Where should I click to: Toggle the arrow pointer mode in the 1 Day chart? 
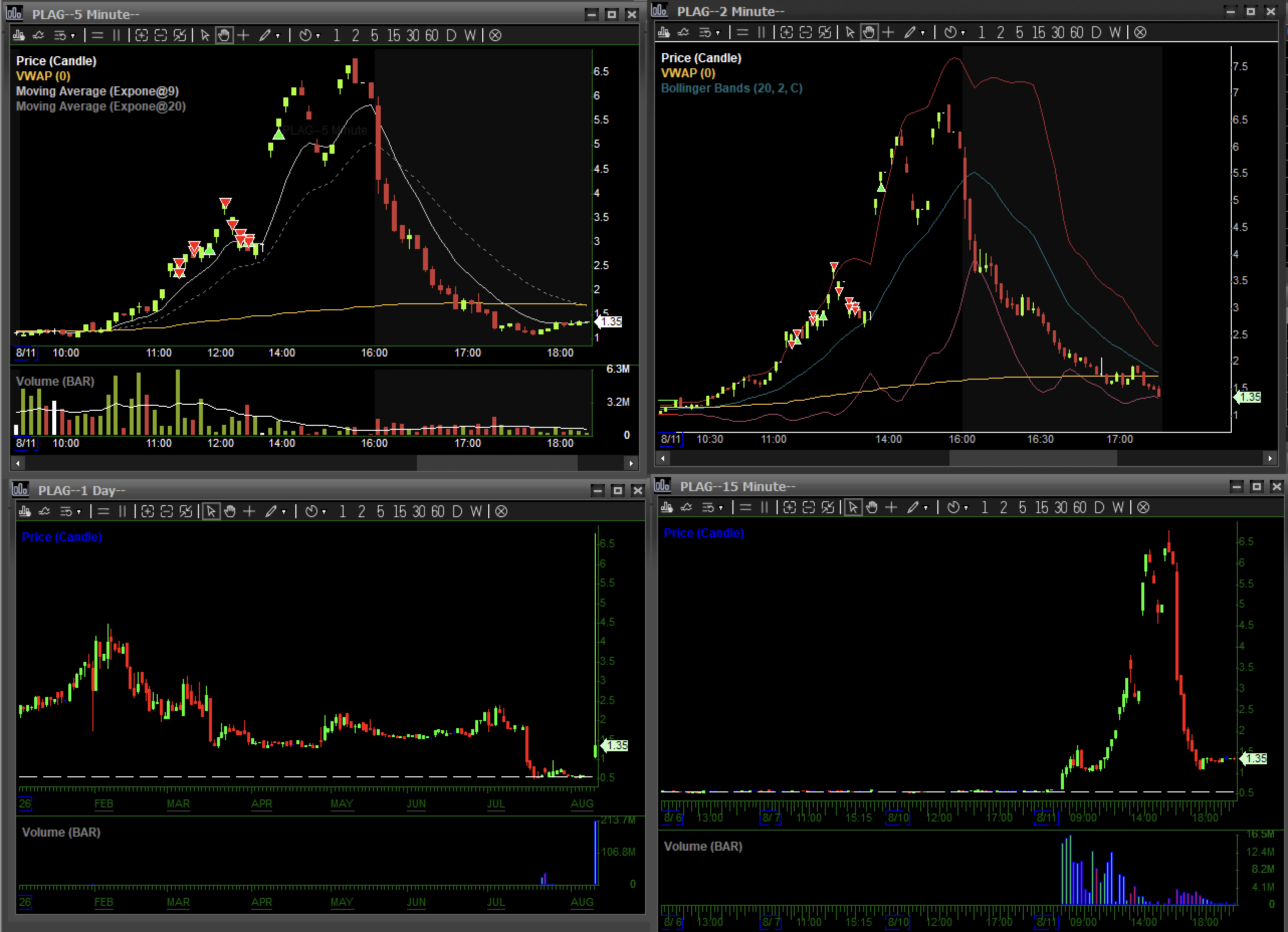(210, 511)
